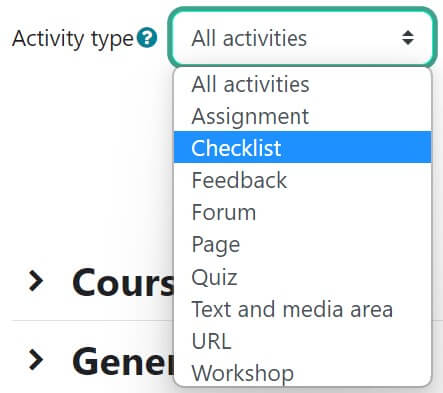
Task: Pick Feedback from activity types
Action: point(303,180)
